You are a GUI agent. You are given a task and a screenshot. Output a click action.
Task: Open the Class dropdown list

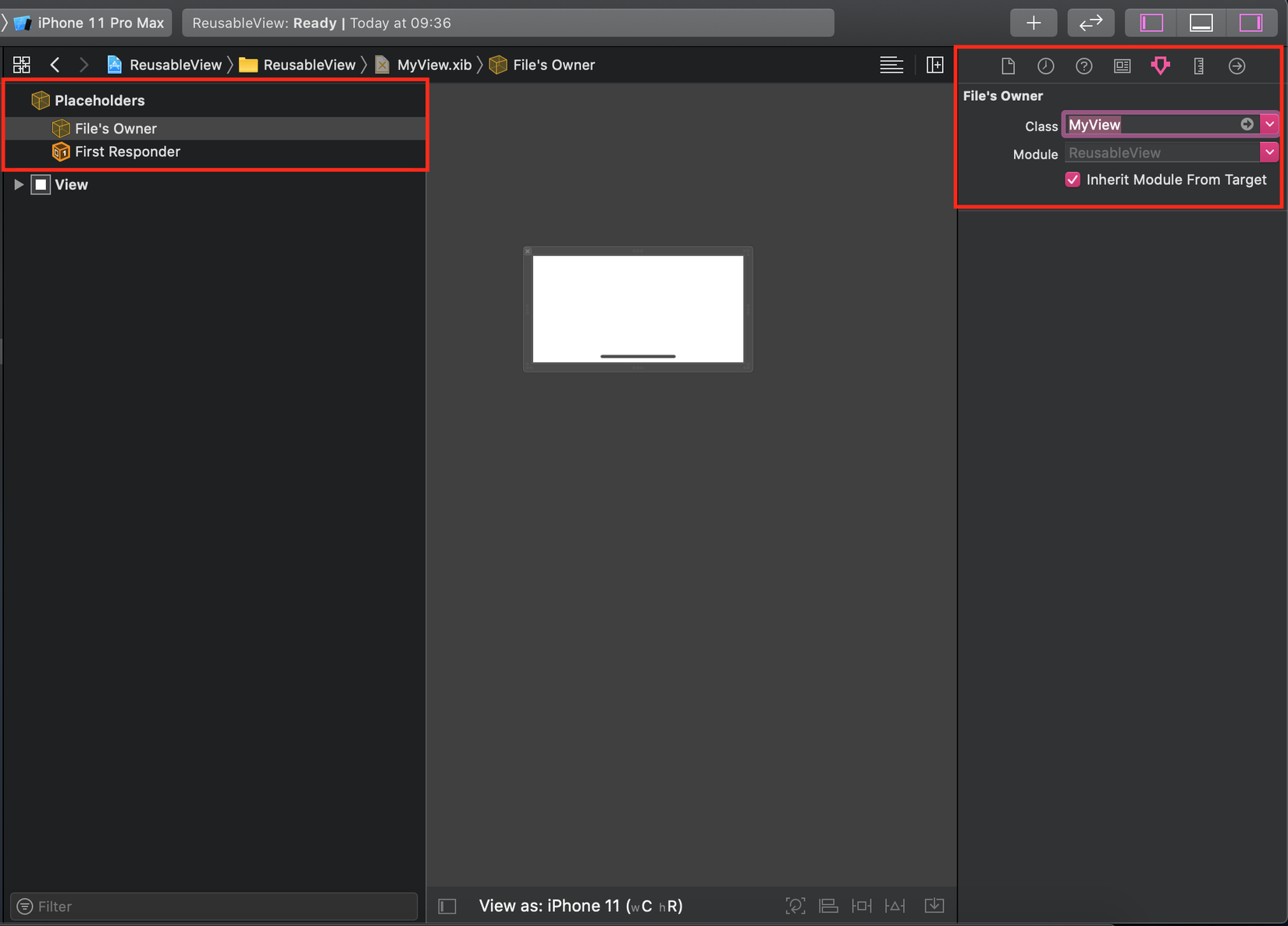1270,124
